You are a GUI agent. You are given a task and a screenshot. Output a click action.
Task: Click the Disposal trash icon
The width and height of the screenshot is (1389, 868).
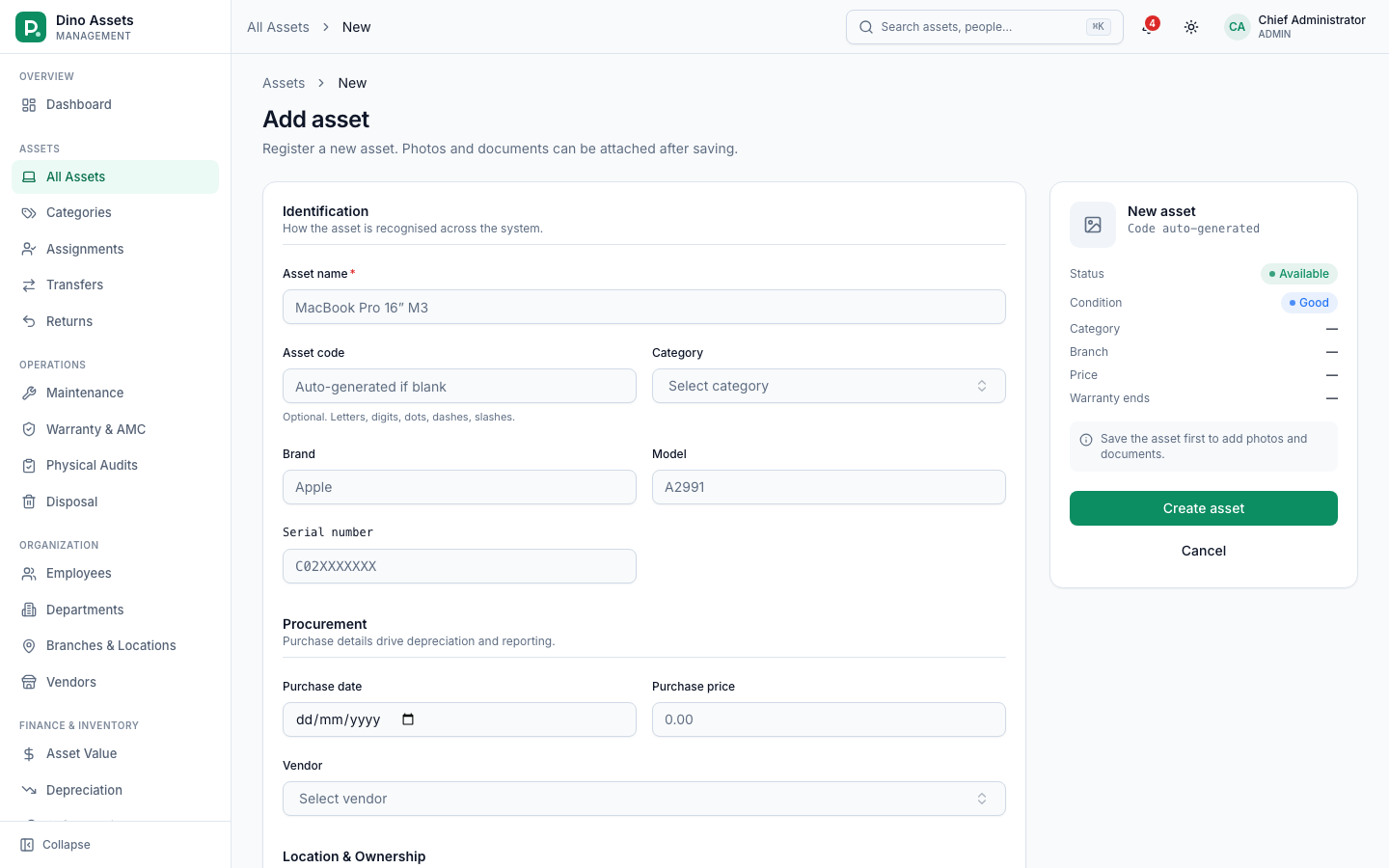click(x=29, y=502)
